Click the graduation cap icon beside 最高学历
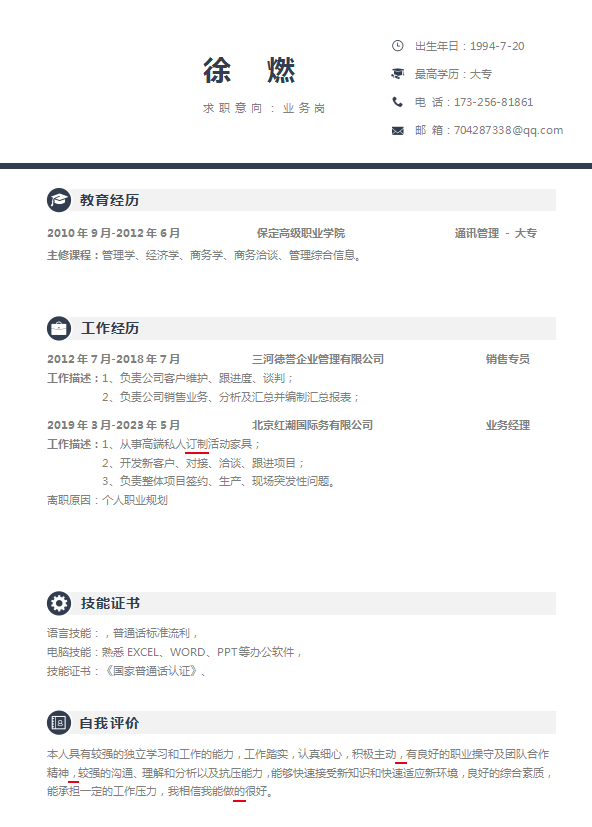The height and width of the screenshot is (827, 592). point(397,74)
